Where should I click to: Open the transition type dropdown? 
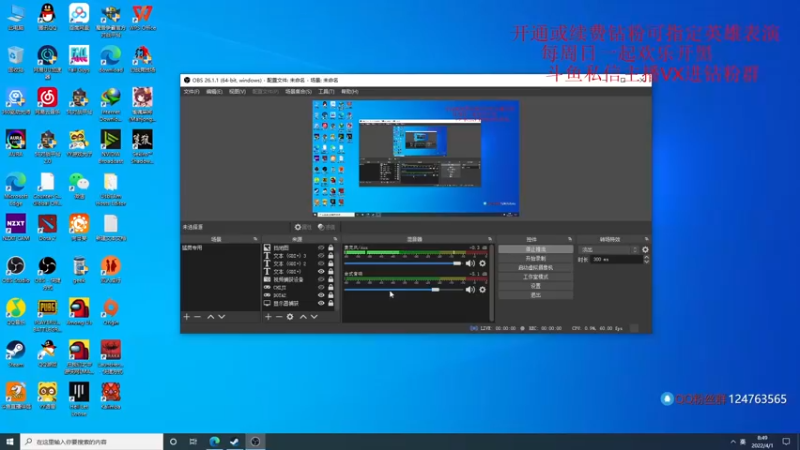point(609,249)
